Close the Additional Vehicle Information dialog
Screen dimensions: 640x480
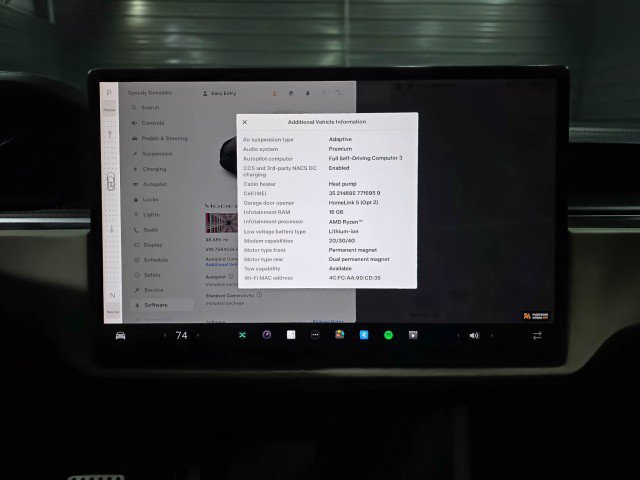(x=244, y=122)
